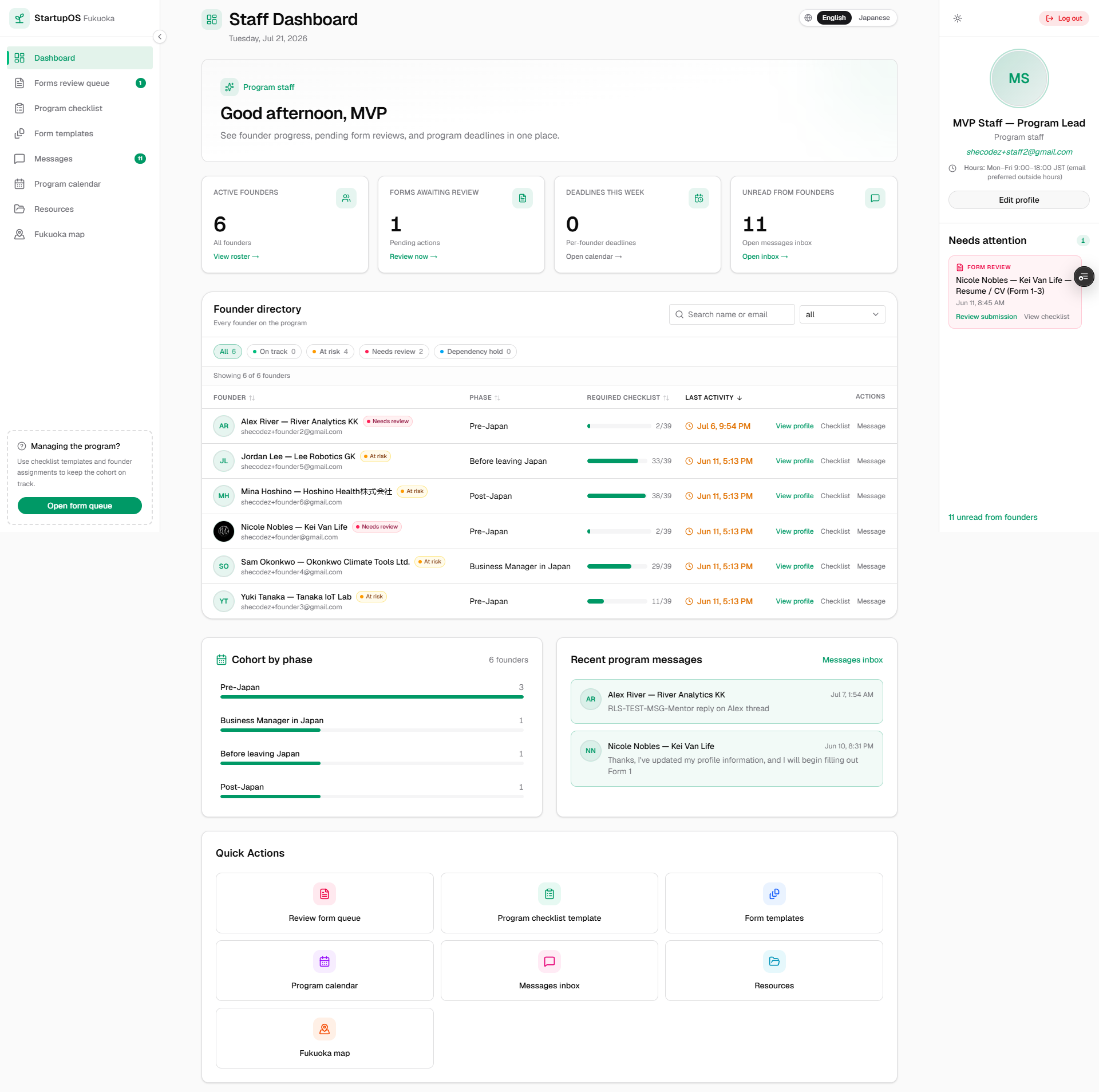This screenshot has height=1092, width=1099.
Task: Select the At risk filter chip
Action: [x=330, y=352]
